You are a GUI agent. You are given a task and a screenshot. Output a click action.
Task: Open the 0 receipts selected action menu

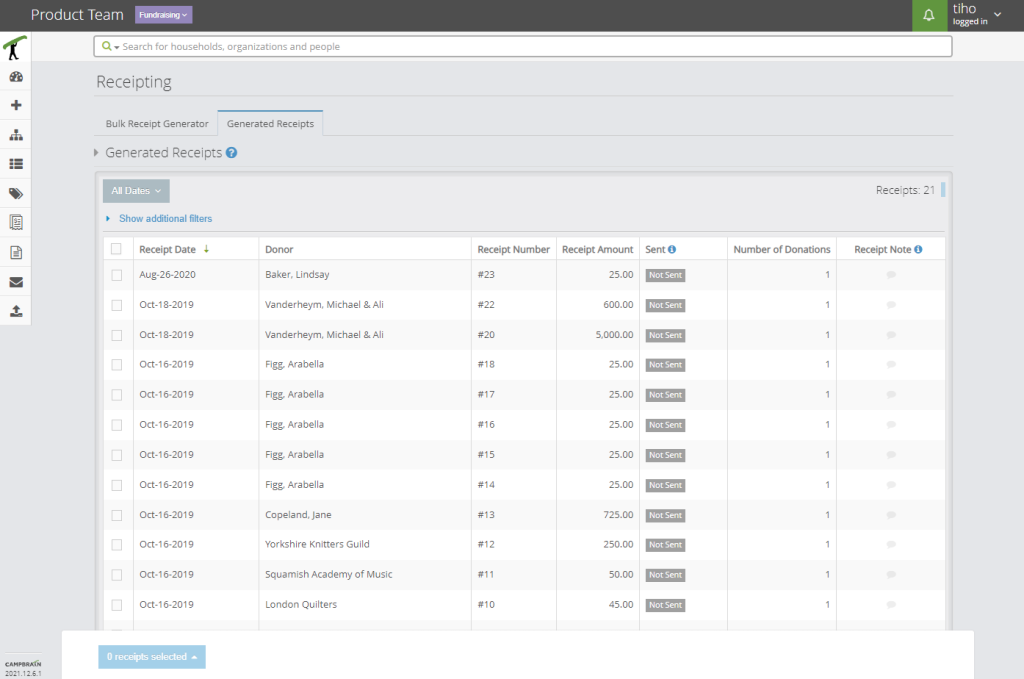152,657
